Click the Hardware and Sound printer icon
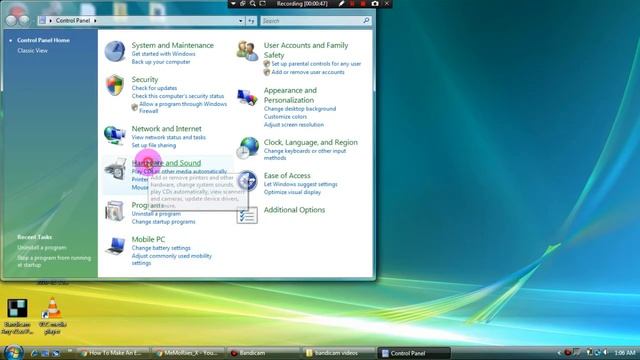The image size is (640, 360). click(x=116, y=169)
